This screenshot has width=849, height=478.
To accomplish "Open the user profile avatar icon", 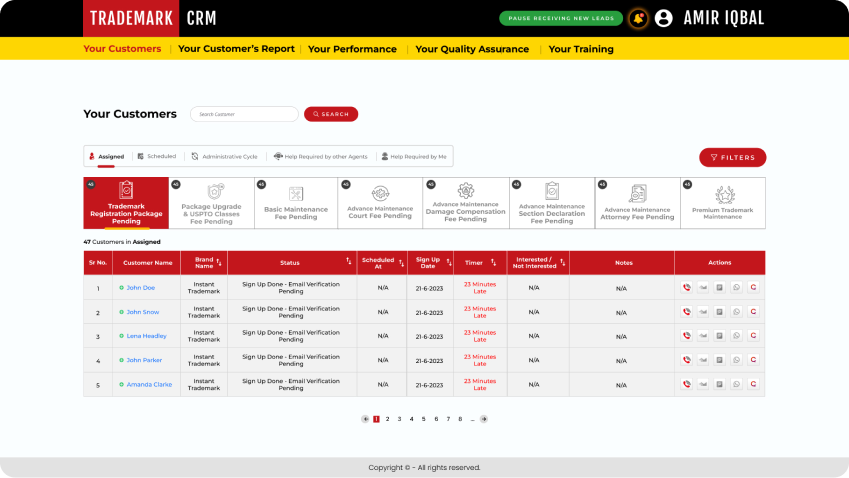I will [x=663, y=18].
